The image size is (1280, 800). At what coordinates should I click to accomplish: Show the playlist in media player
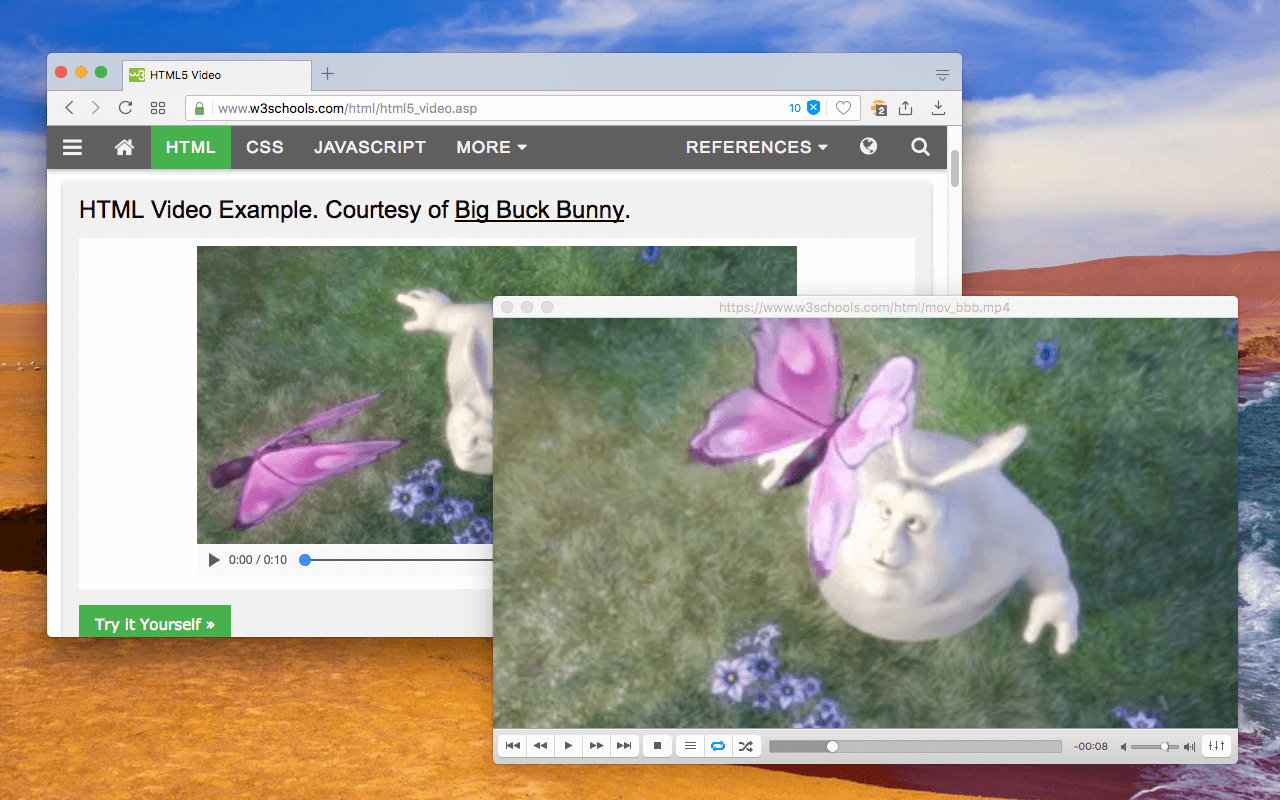tap(690, 746)
